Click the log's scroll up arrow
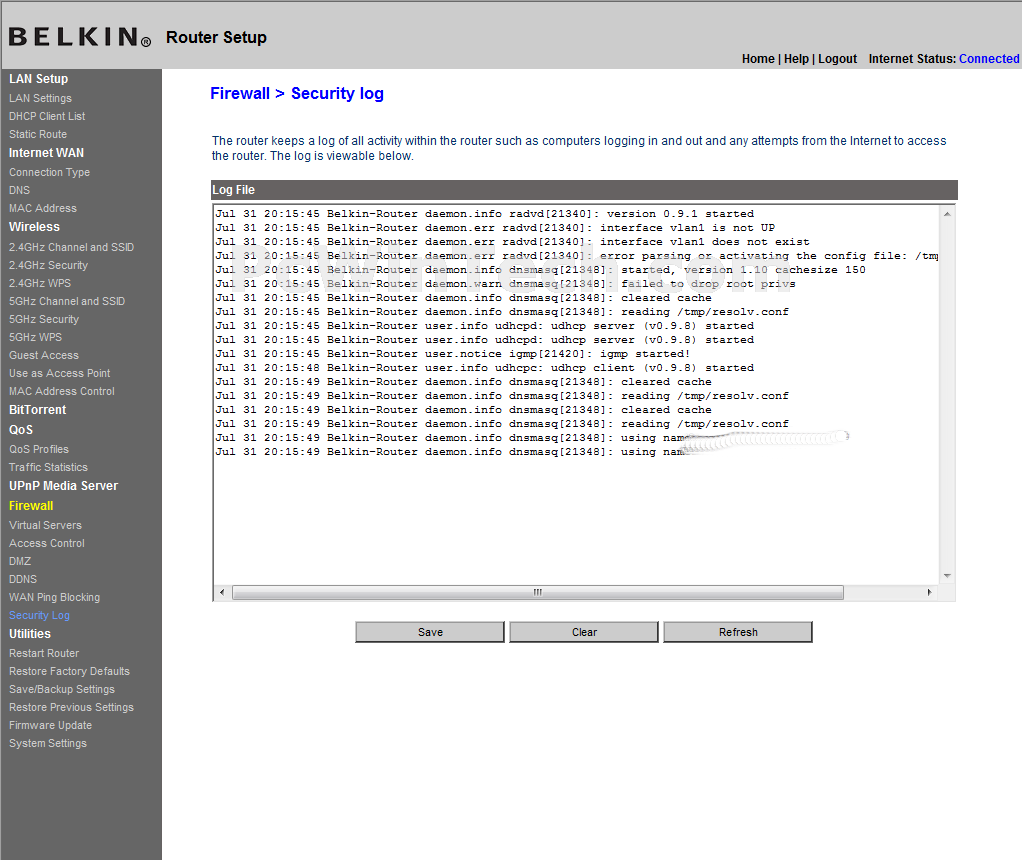1022x860 pixels. tap(947, 214)
